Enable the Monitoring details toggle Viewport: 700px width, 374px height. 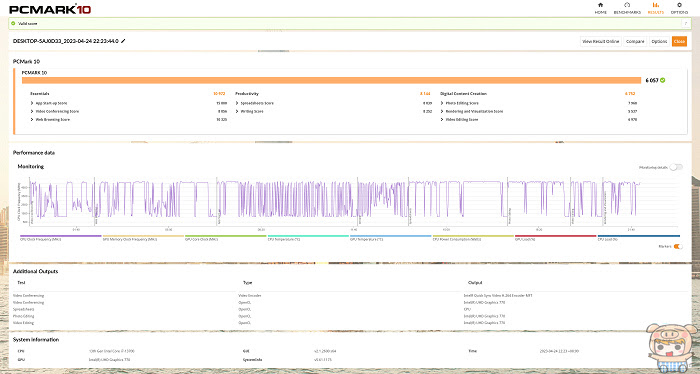pos(676,167)
